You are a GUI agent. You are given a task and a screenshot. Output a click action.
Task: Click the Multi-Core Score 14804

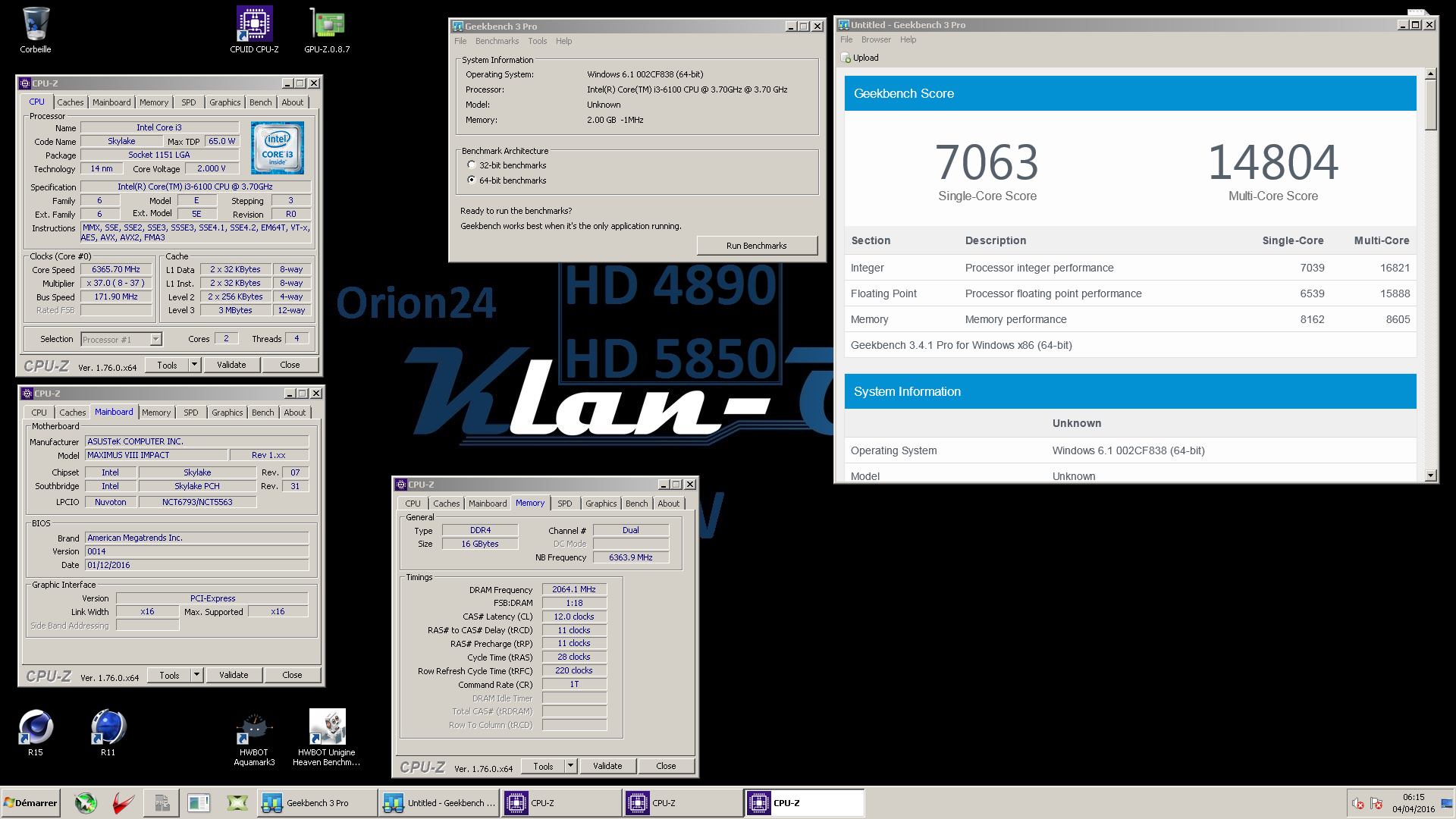click(1272, 162)
